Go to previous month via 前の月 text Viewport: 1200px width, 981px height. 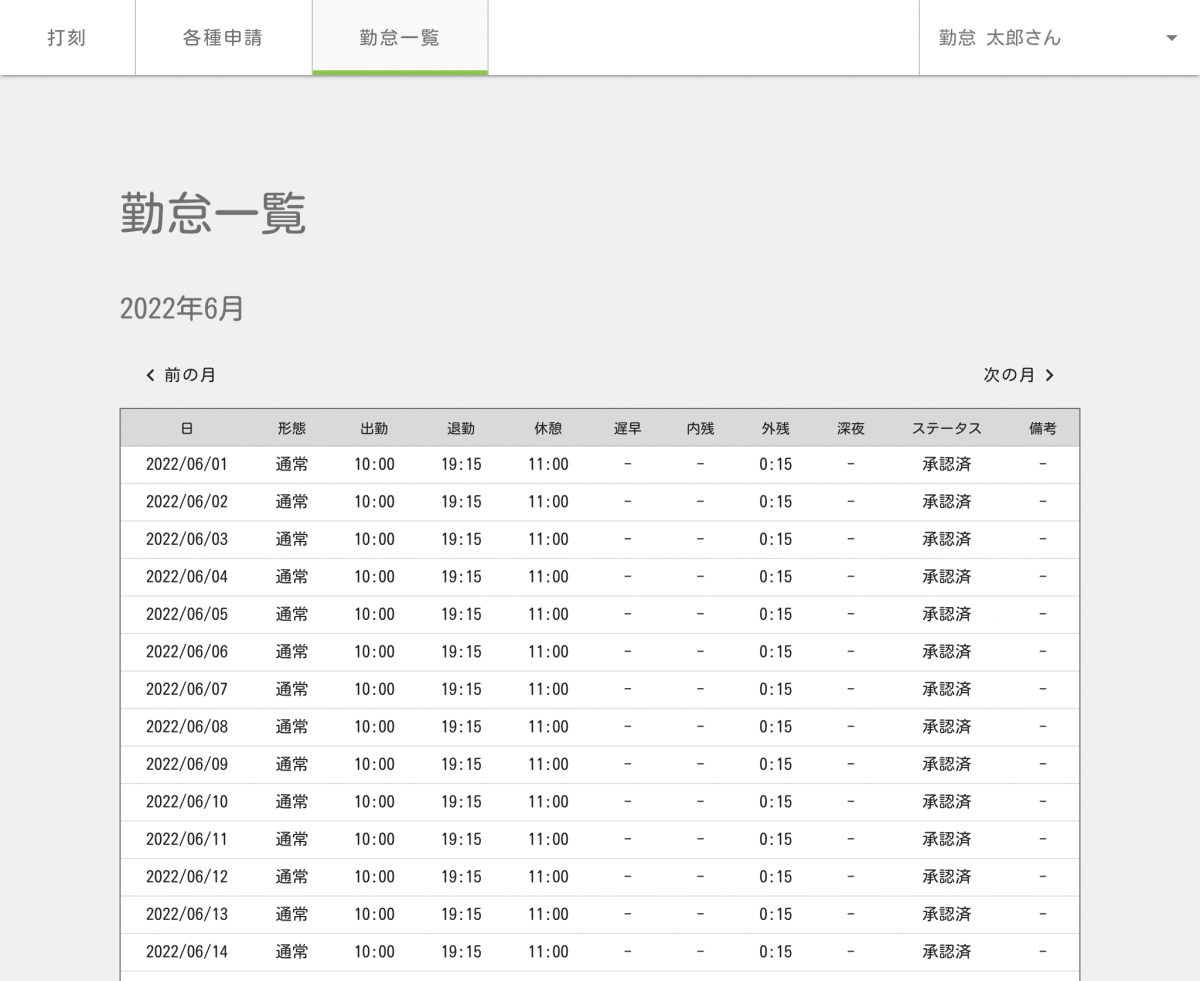click(190, 375)
